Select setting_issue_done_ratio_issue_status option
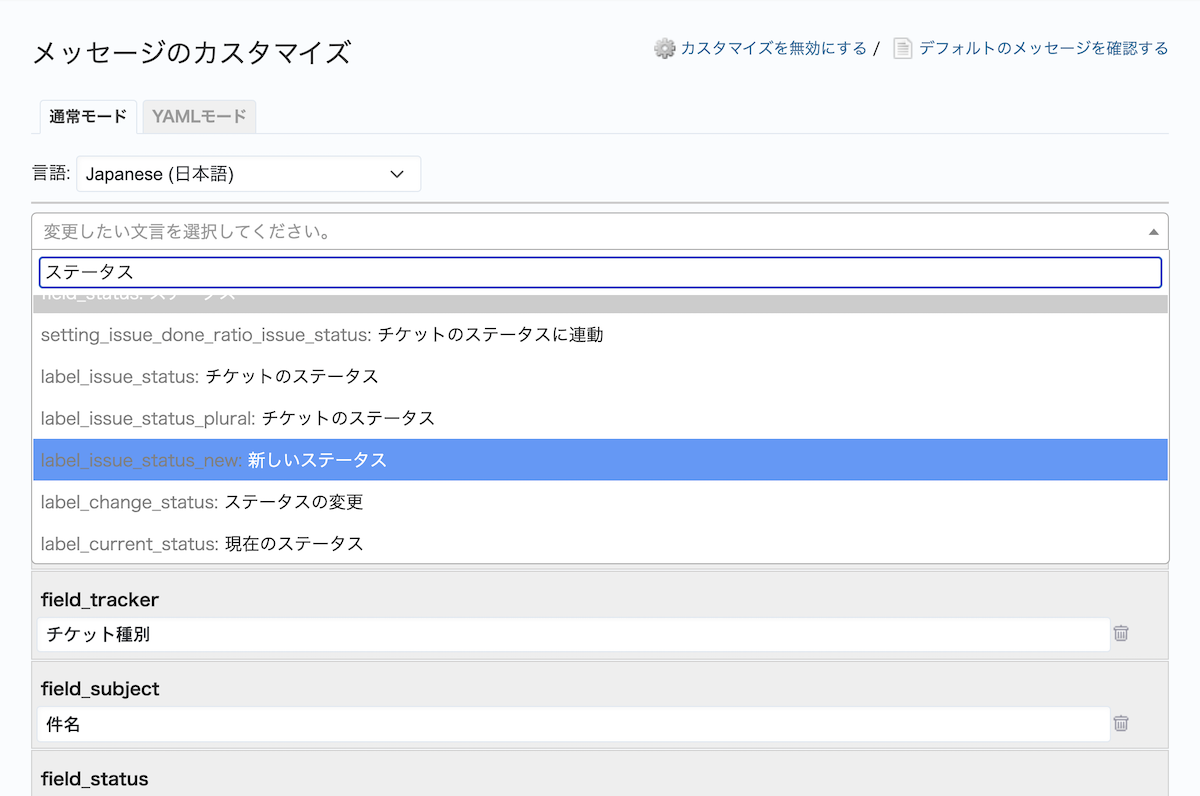 [321, 335]
